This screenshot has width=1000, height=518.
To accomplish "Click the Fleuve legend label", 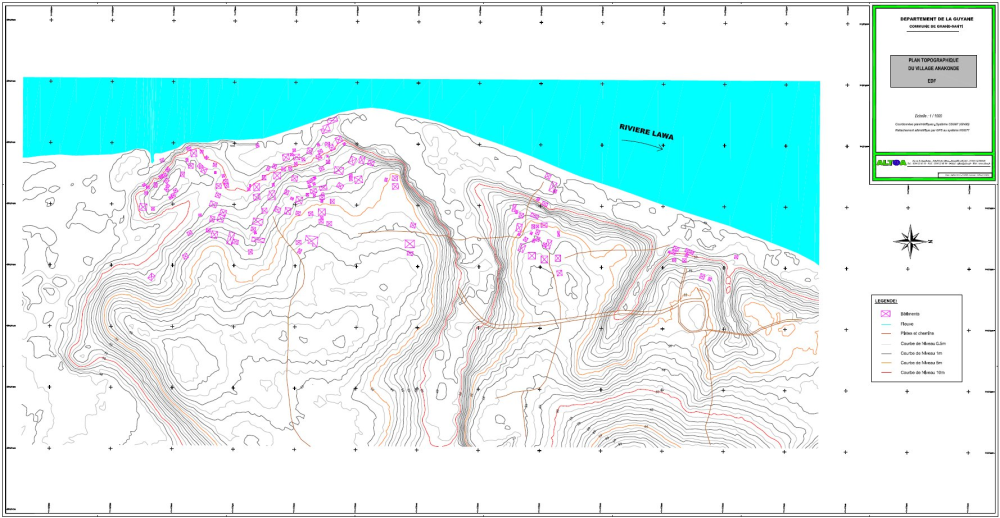I will point(906,324).
